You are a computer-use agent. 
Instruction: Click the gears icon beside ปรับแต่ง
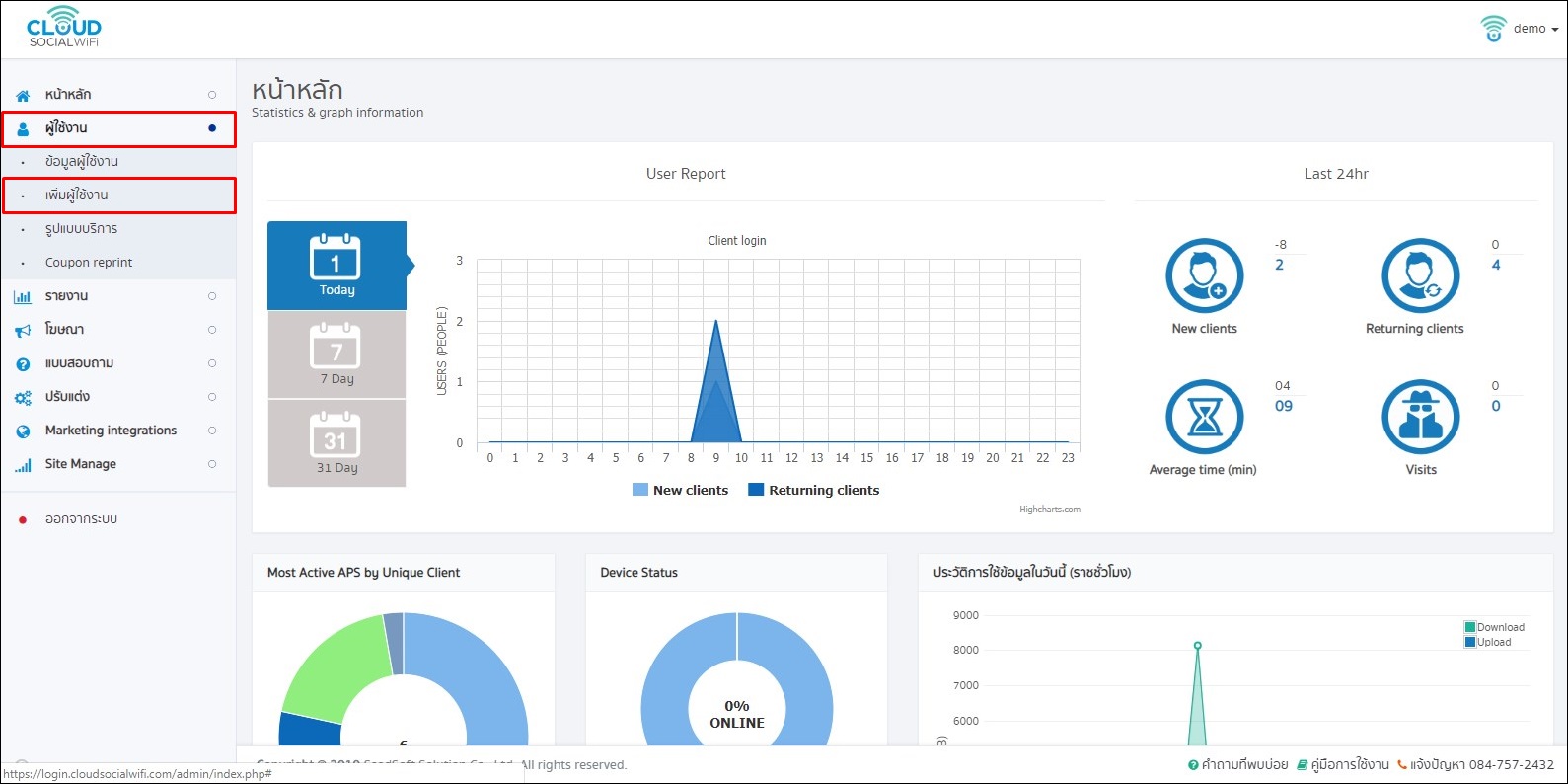(23, 397)
